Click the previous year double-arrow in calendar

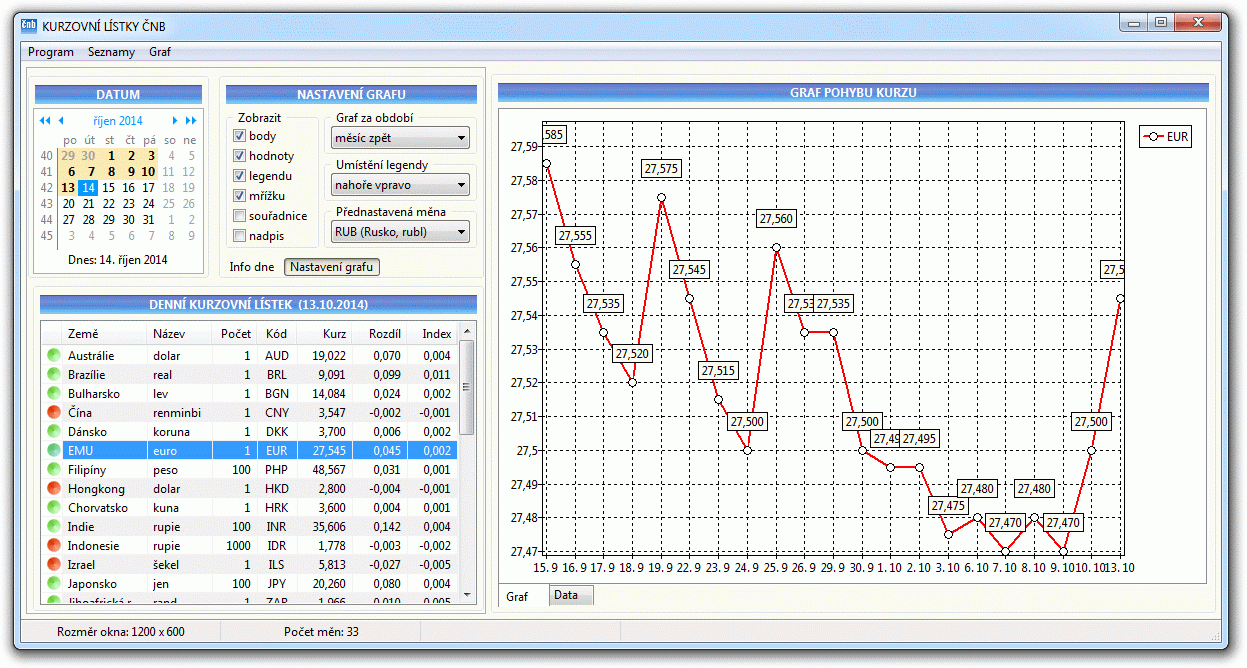coord(44,121)
